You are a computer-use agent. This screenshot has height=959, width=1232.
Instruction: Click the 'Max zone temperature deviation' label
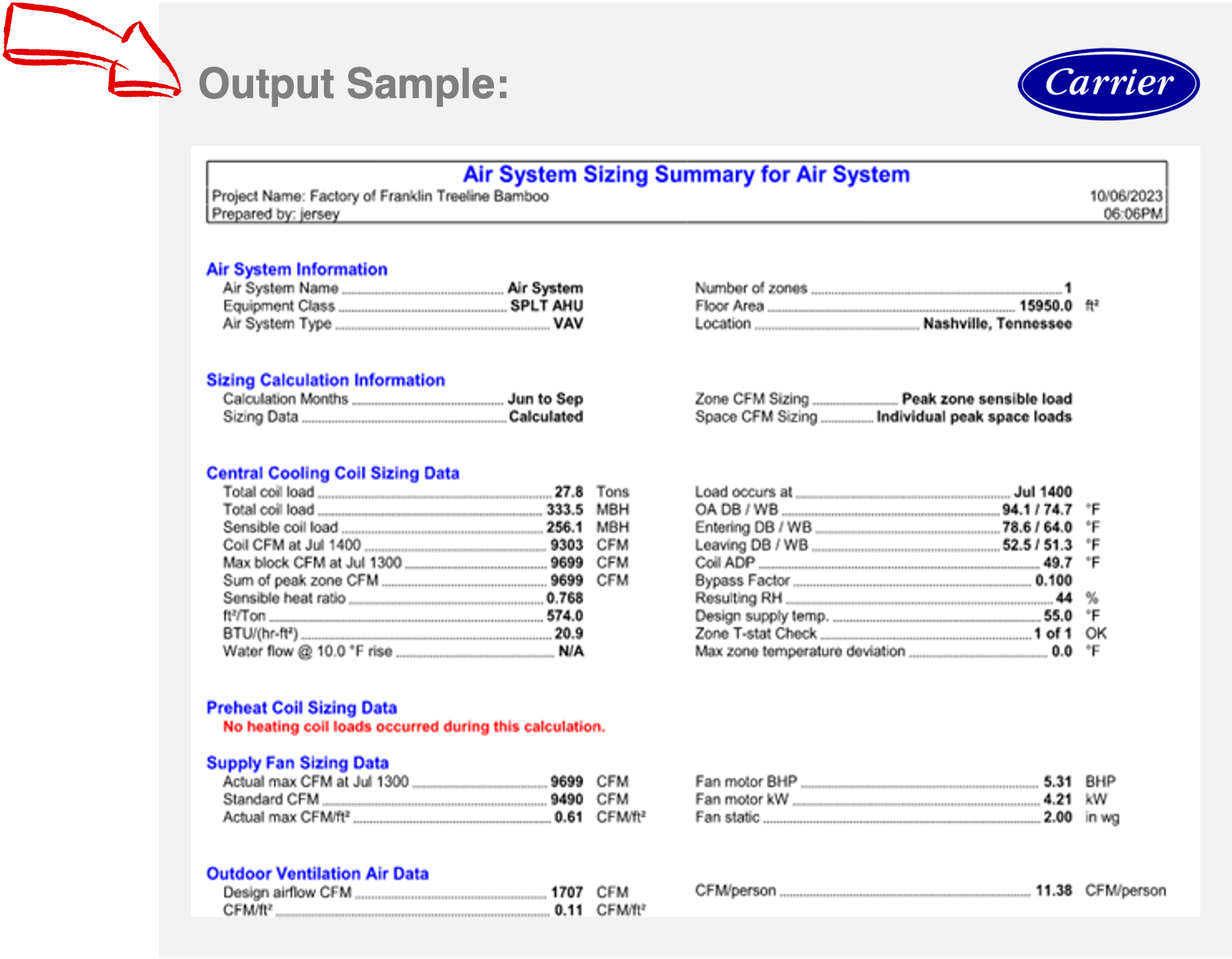800,651
